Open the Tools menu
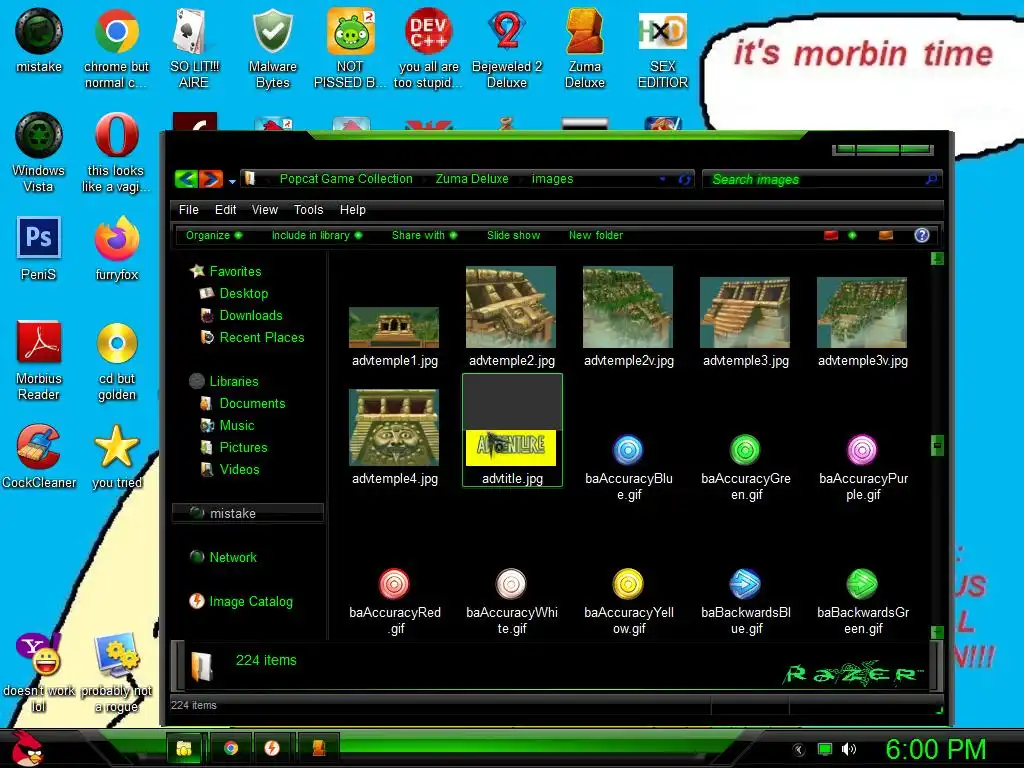The image size is (1024, 768). 308,210
